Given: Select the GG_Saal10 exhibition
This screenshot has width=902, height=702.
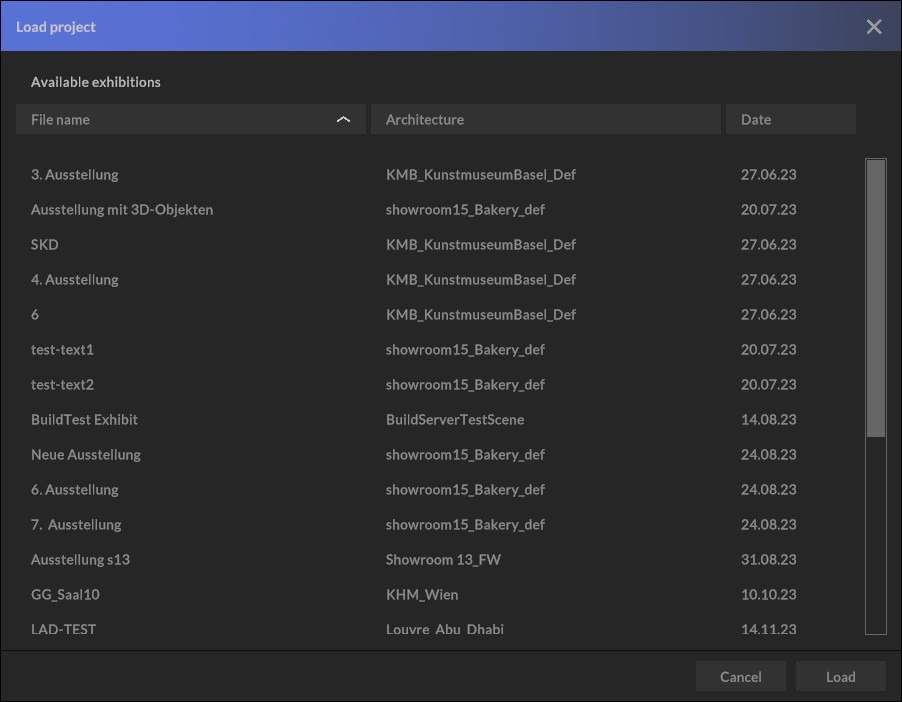Looking at the screenshot, I should click(66, 595).
